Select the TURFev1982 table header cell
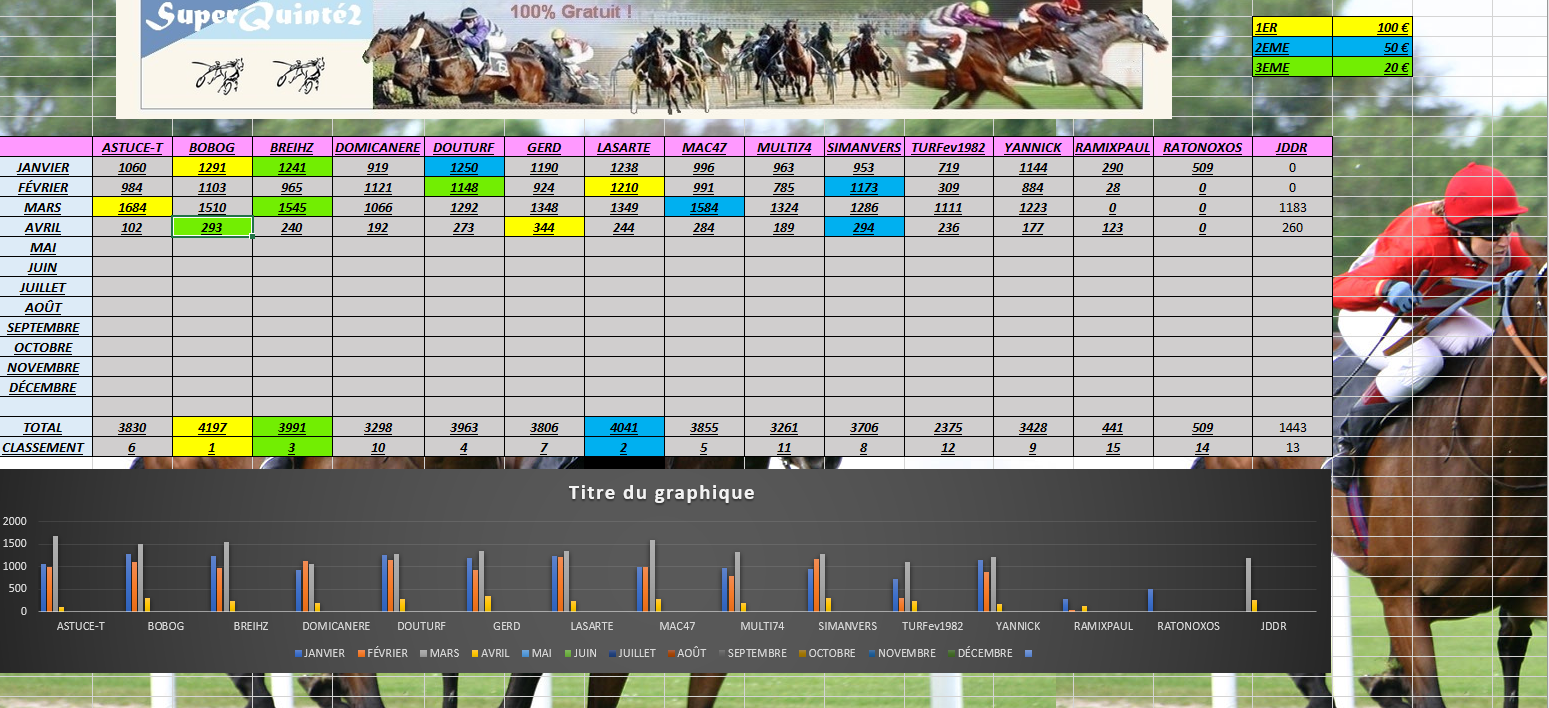 click(x=948, y=147)
